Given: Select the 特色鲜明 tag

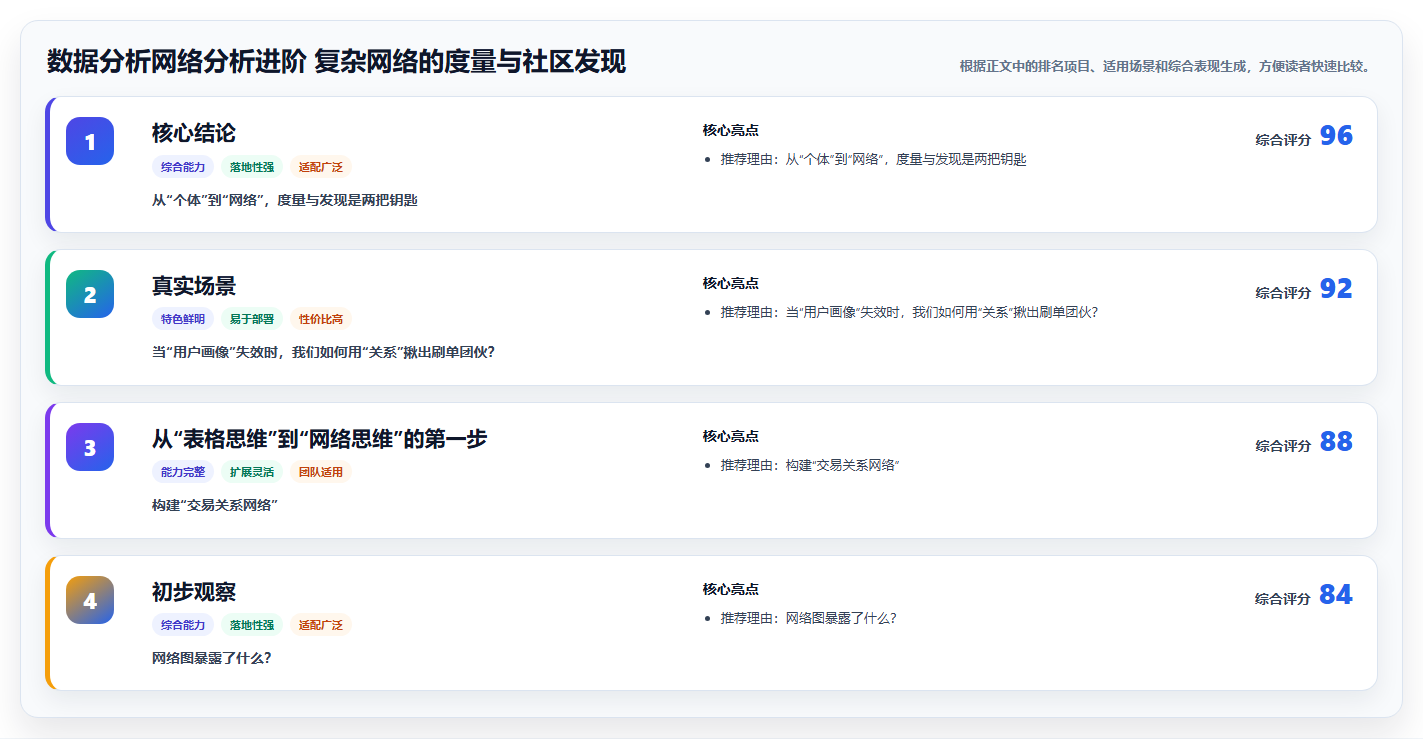Looking at the screenshot, I should (x=183, y=319).
